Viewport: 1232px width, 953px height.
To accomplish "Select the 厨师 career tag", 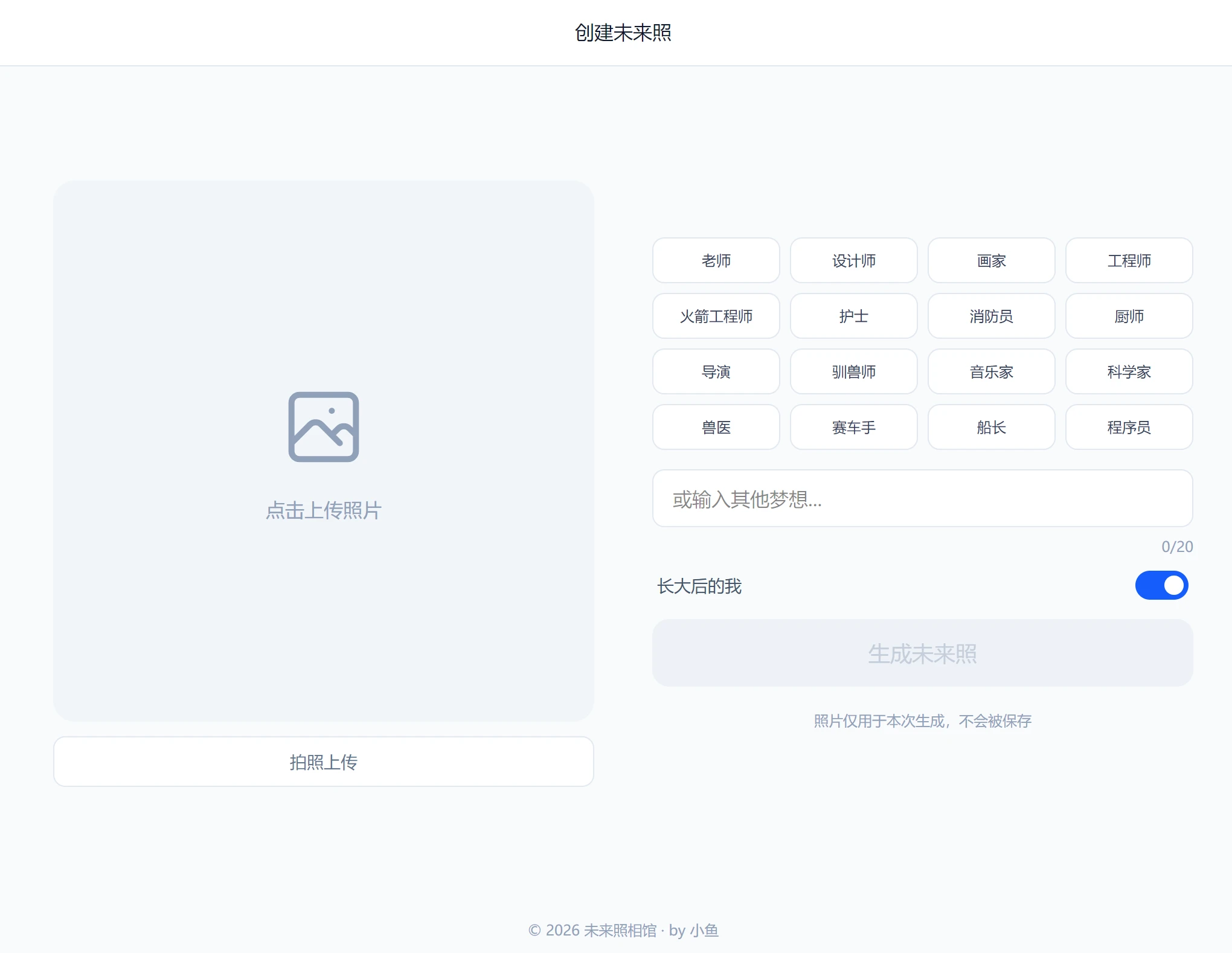I will 1129,316.
